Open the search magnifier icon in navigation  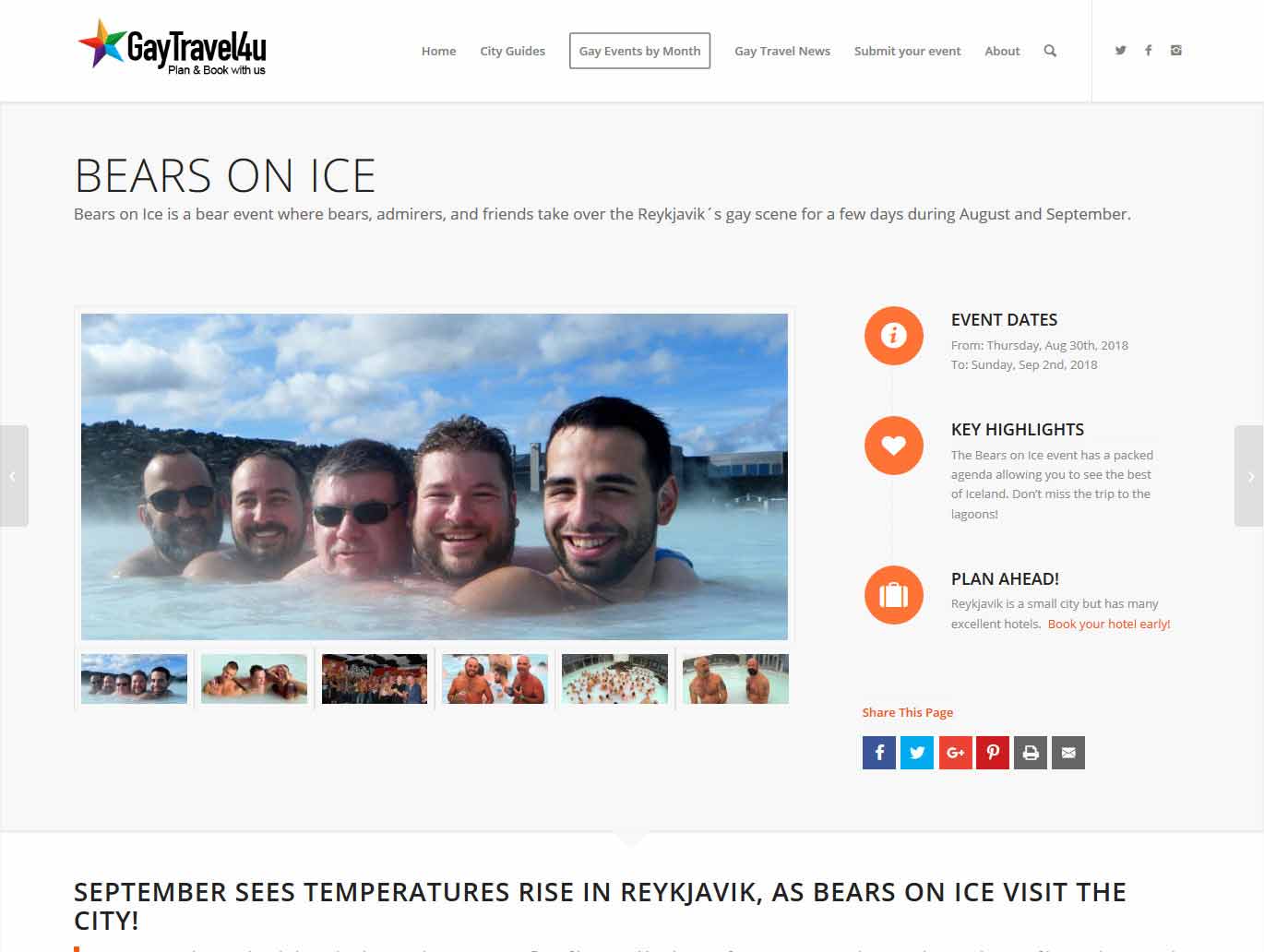pos(1050,51)
